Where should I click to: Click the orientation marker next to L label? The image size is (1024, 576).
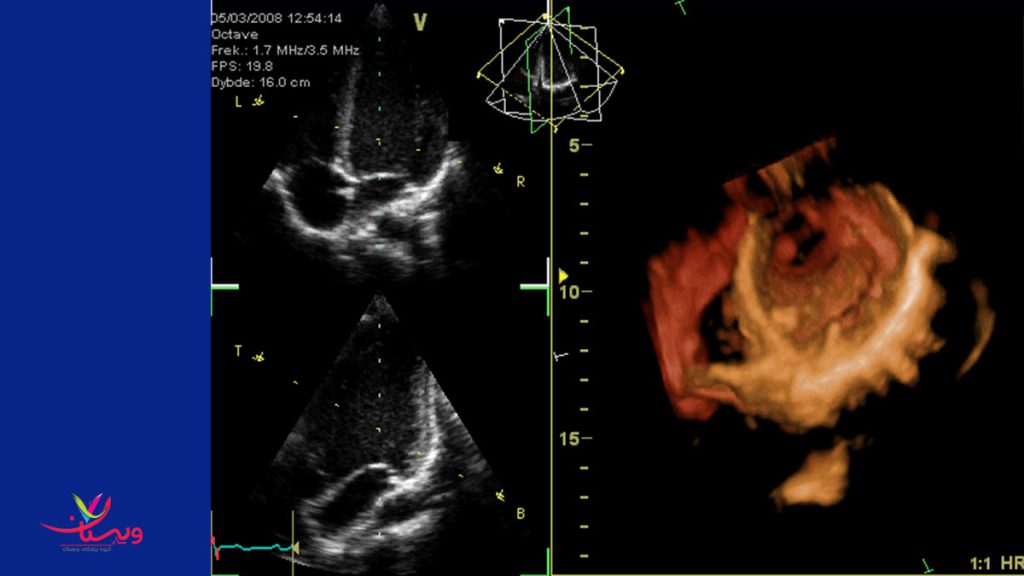[259, 101]
